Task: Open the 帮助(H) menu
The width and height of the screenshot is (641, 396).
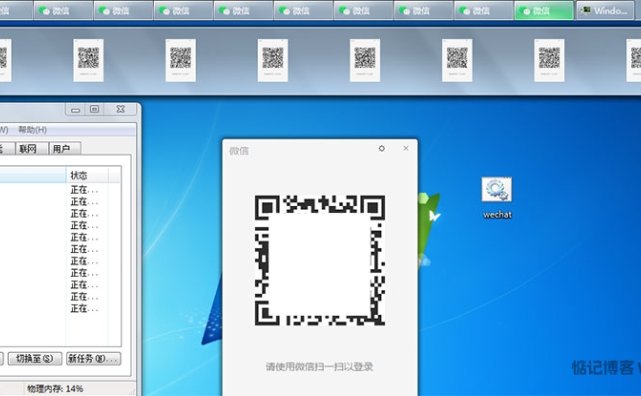Action: (32, 130)
